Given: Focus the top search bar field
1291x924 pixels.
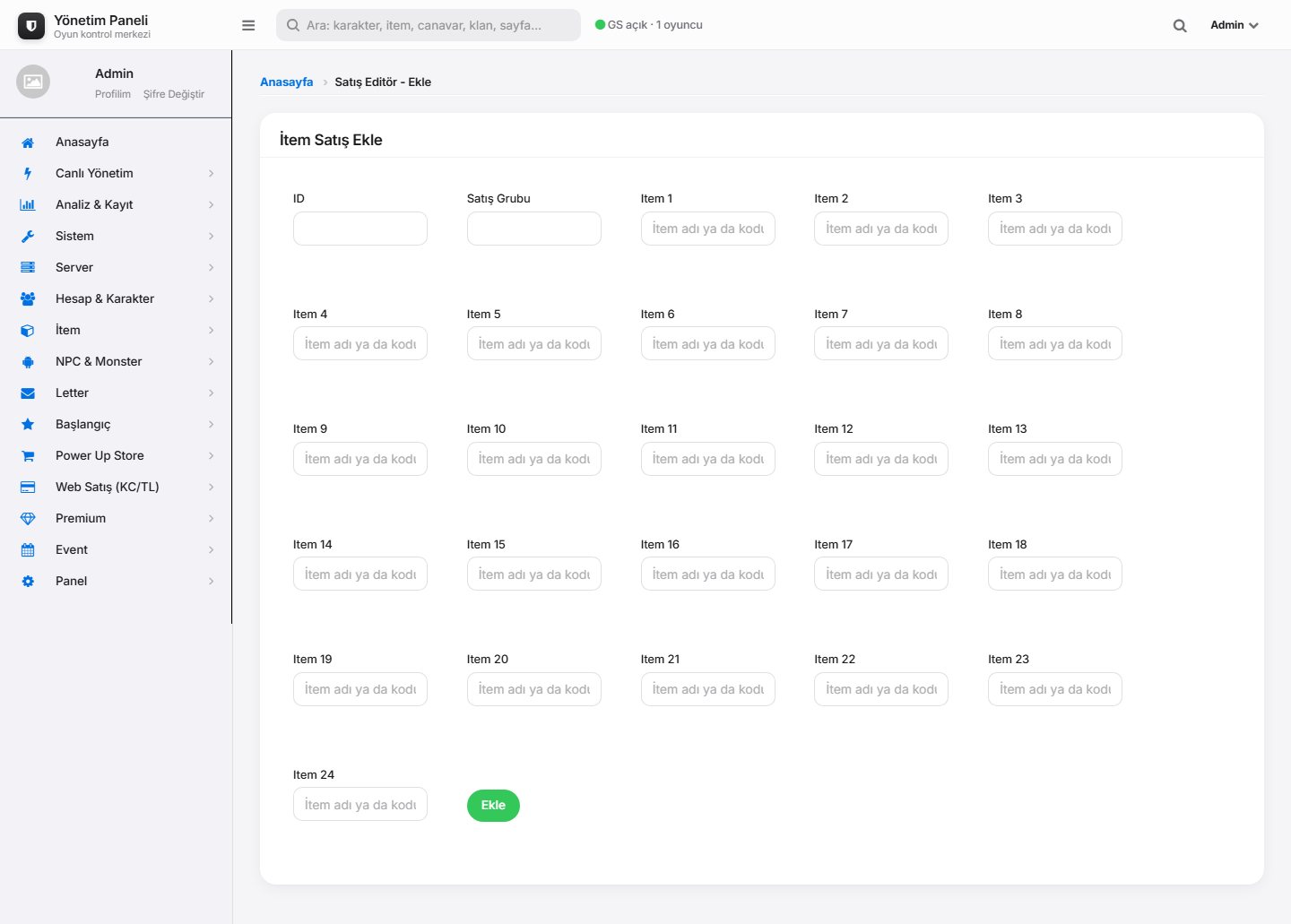Looking at the screenshot, I should 429,25.
